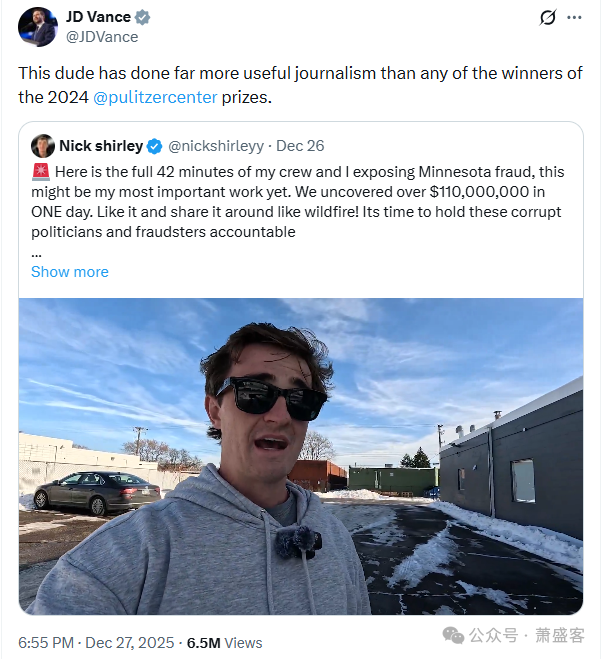Click JD Vance's verified checkmark badge
604x659 pixels.
click(x=143, y=17)
